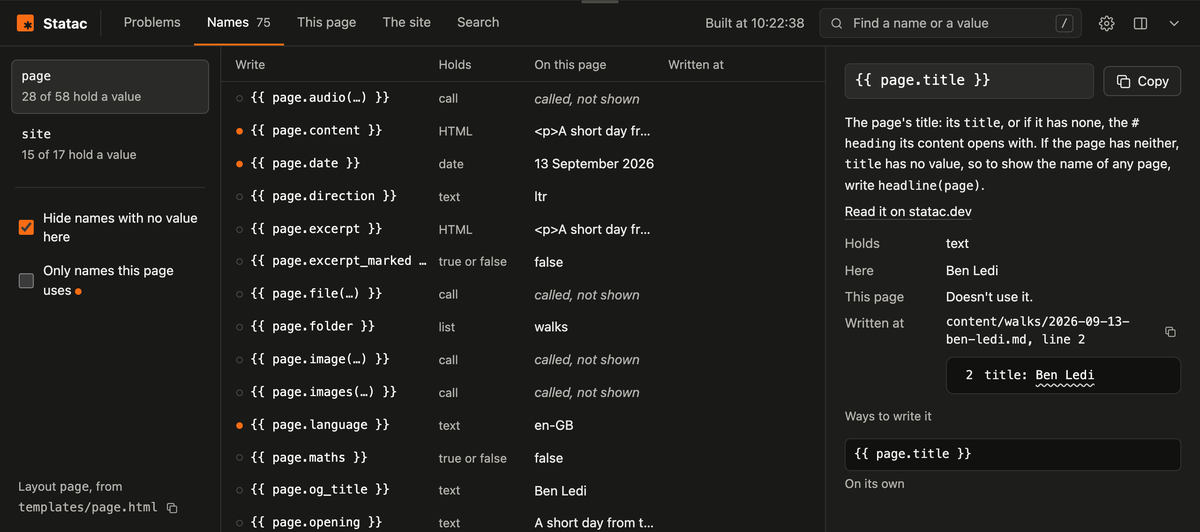Image resolution: width=1200 pixels, height=532 pixels.
Task: Click the title: Ben Ledi source line
Action: point(1064,375)
